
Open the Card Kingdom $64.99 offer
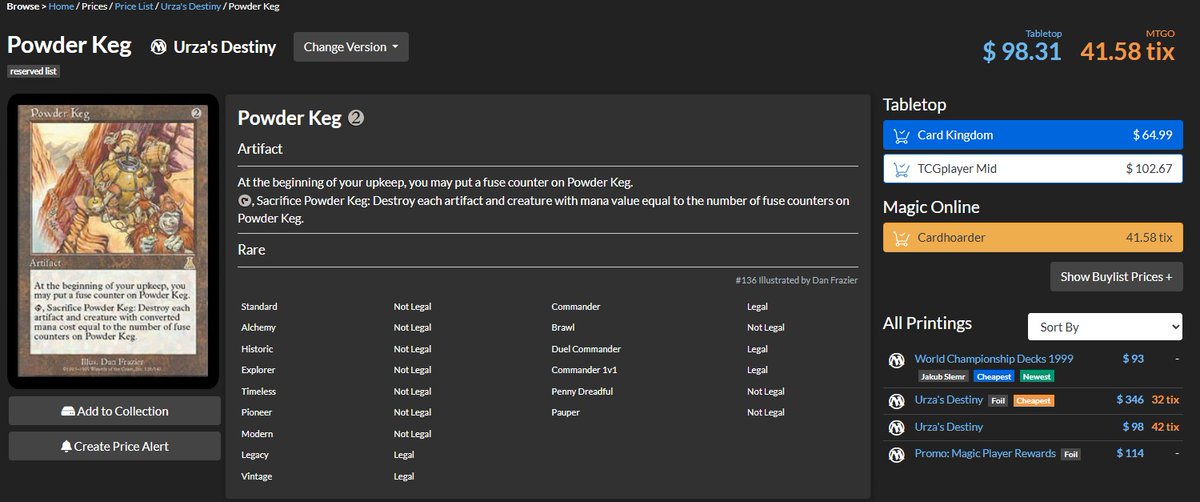coord(1033,135)
